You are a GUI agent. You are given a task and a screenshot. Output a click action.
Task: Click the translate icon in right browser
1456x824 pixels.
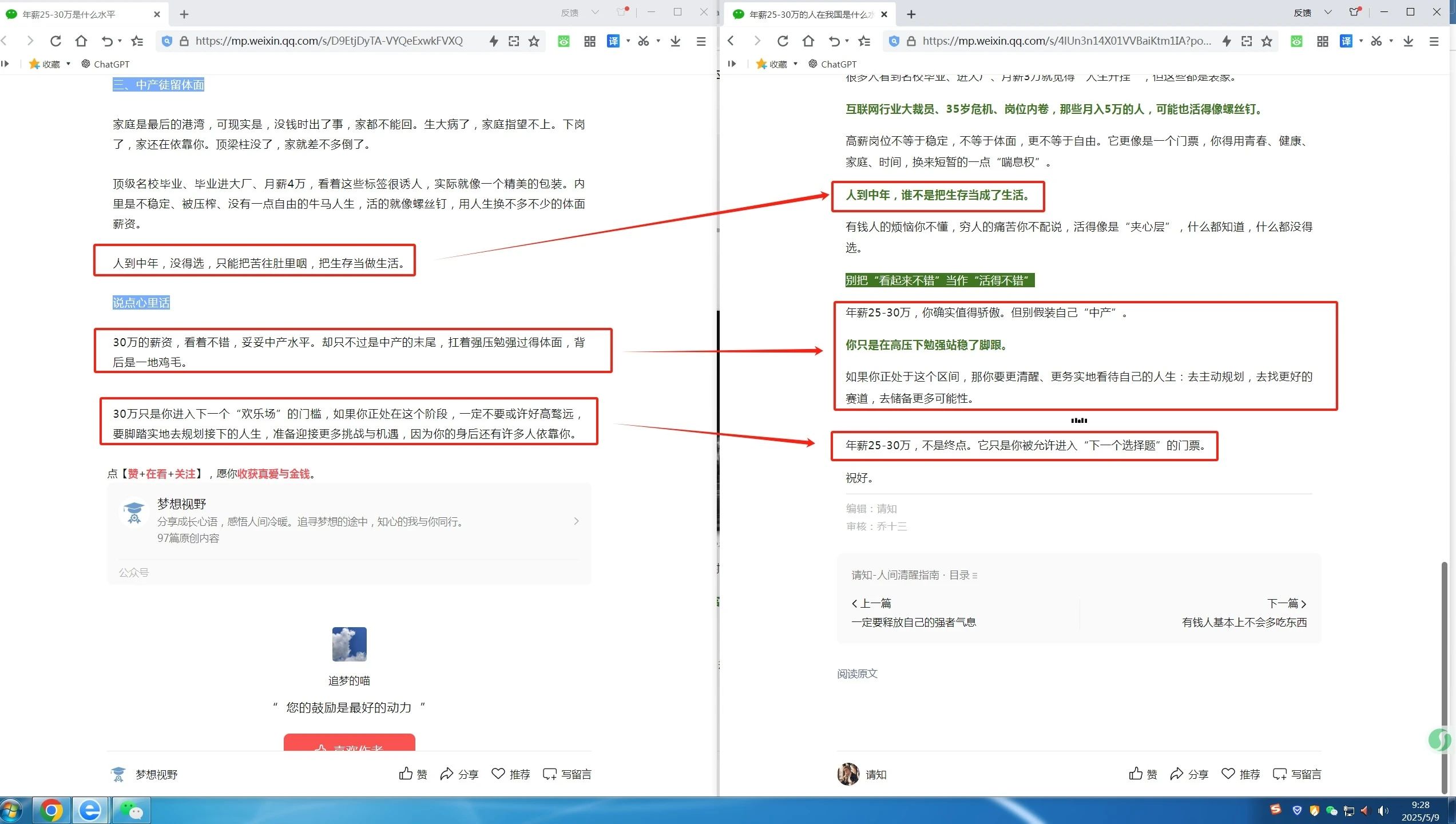pyautogui.click(x=1346, y=41)
